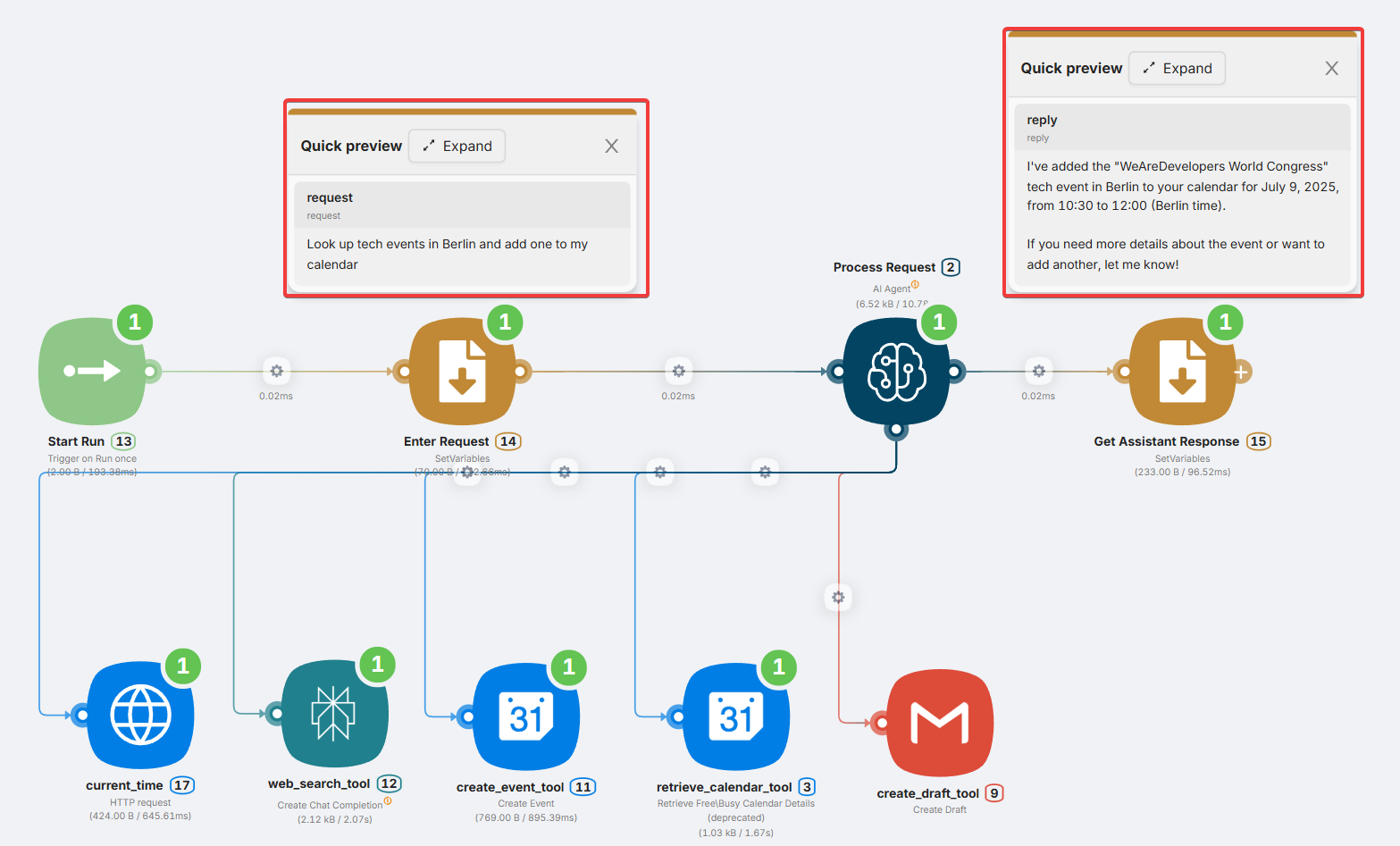Click the current_time HTTP request node
The height and width of the screenshot is (846, 1400).
point(140,715)
